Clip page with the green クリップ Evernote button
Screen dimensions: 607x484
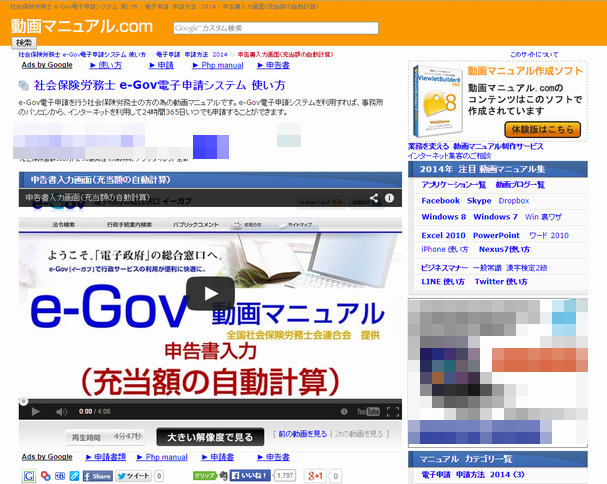pos(206,475)
